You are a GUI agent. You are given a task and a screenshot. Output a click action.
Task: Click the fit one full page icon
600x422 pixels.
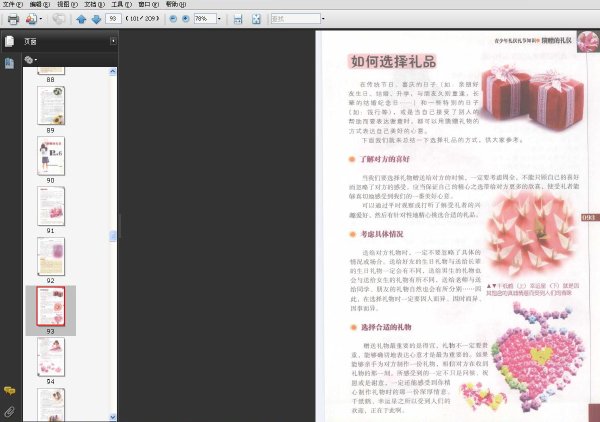coord(256,19)
